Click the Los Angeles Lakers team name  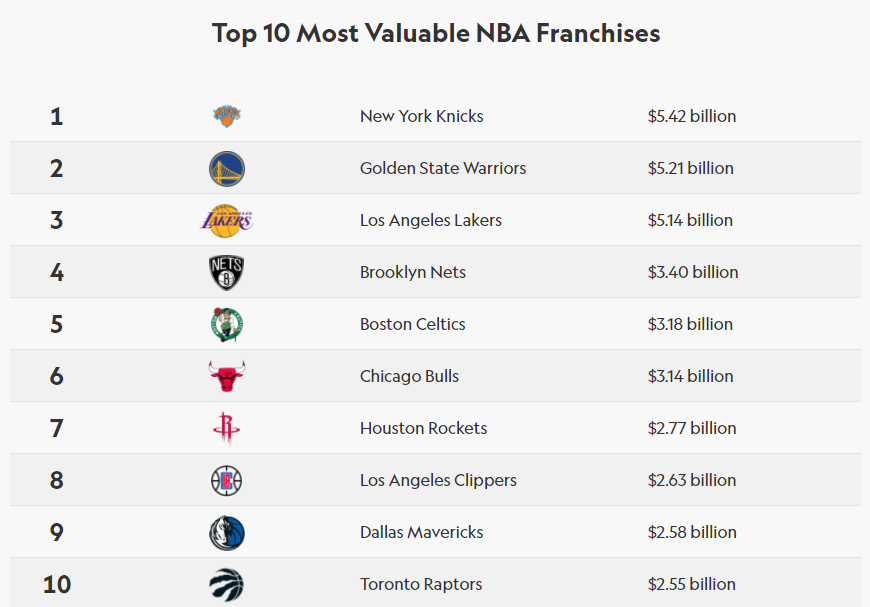point(431,220)
